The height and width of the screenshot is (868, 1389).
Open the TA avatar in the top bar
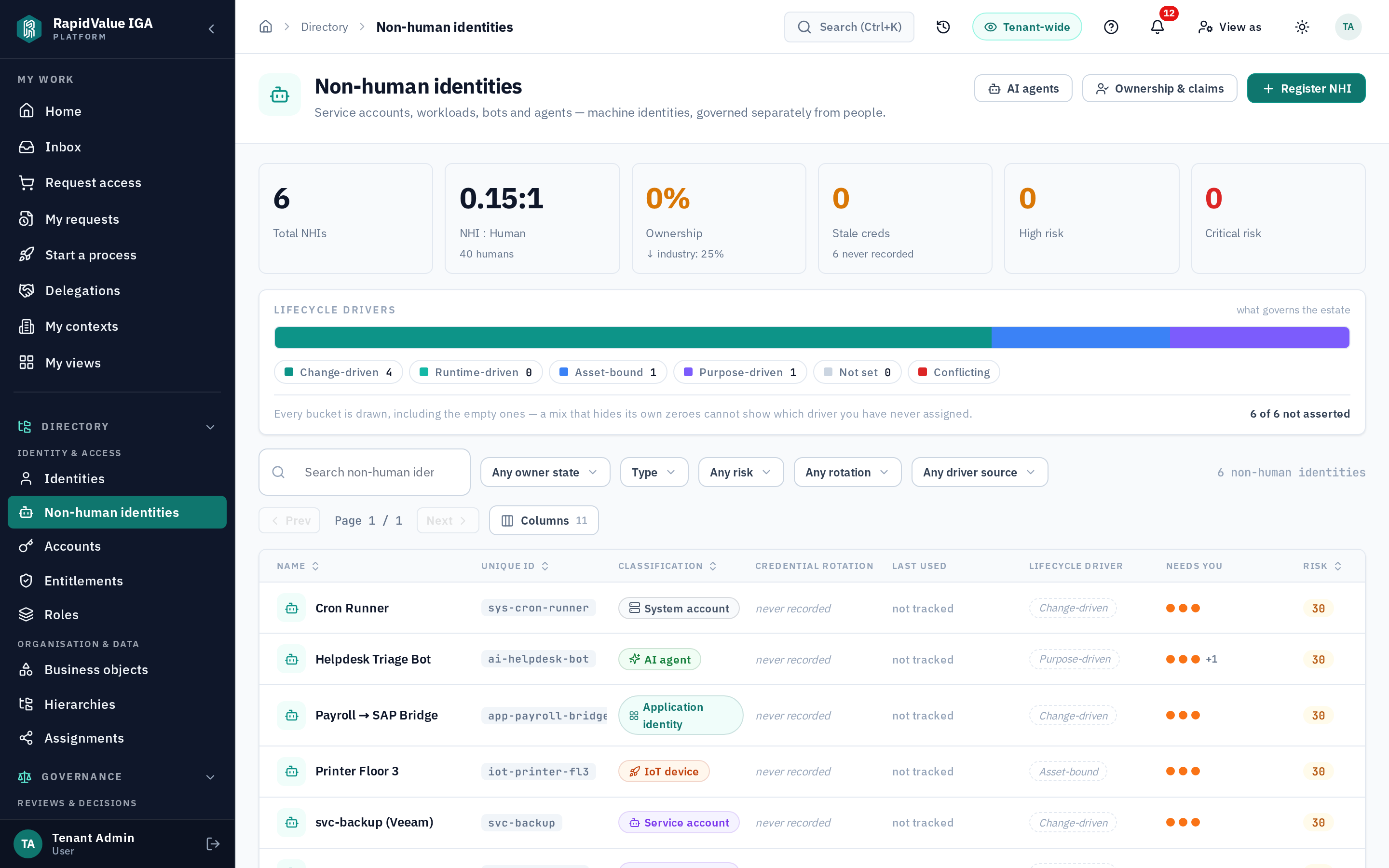(1348, 27)
